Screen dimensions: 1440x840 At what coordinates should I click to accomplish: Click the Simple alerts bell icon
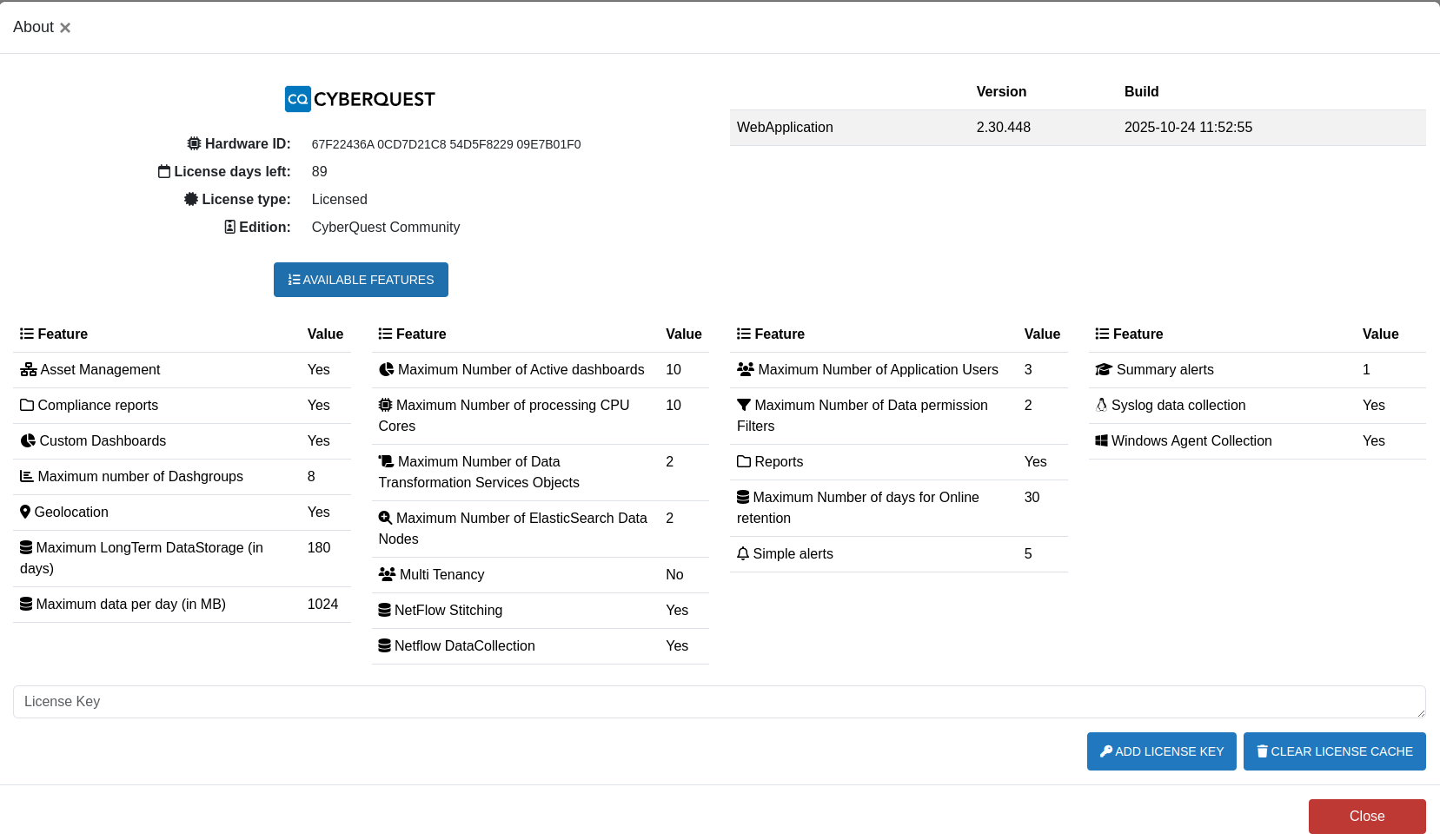pos(743,553)
